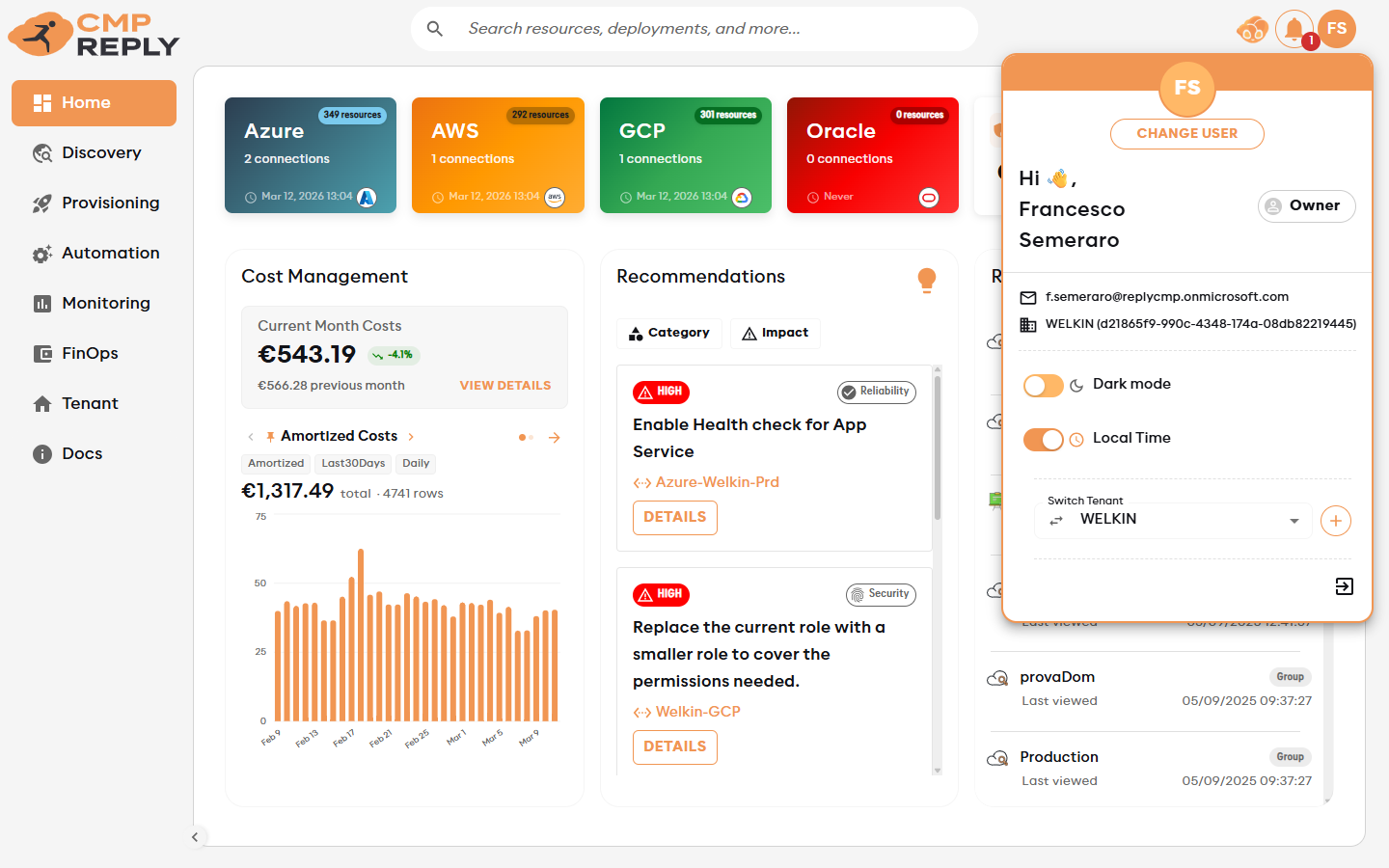Viewport: 1389px width, 868px height.
Task: Click VIEW DETAILS for current month costs
Action: click(504, 386)
